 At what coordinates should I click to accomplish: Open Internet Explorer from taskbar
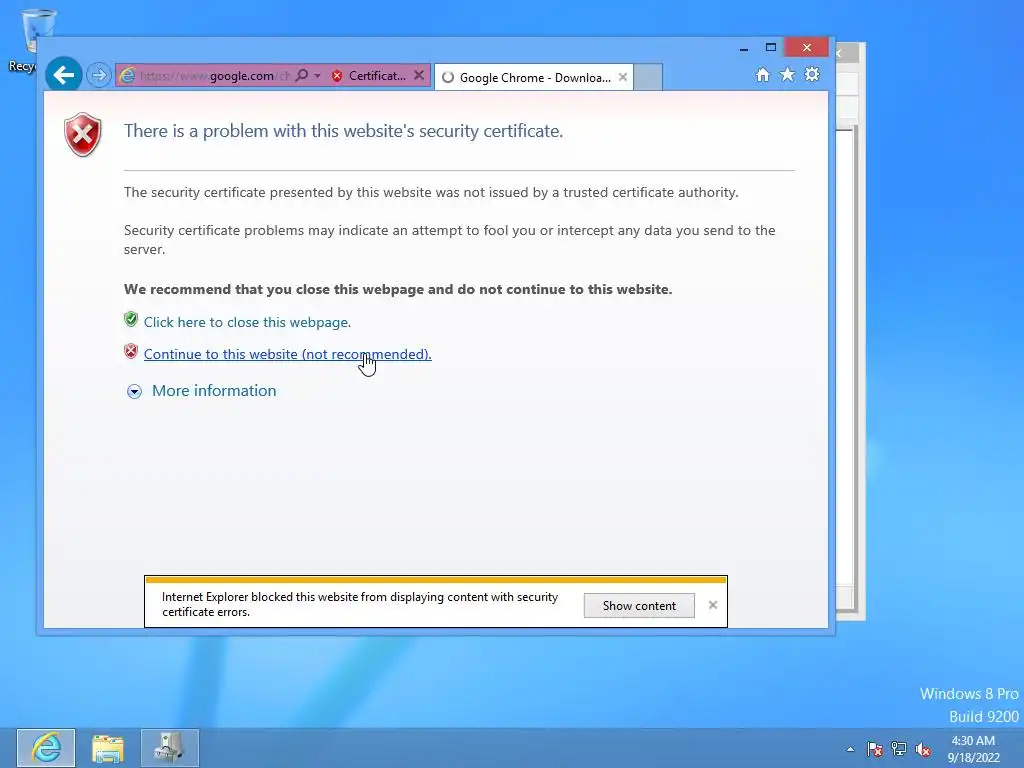click(46, 748)
